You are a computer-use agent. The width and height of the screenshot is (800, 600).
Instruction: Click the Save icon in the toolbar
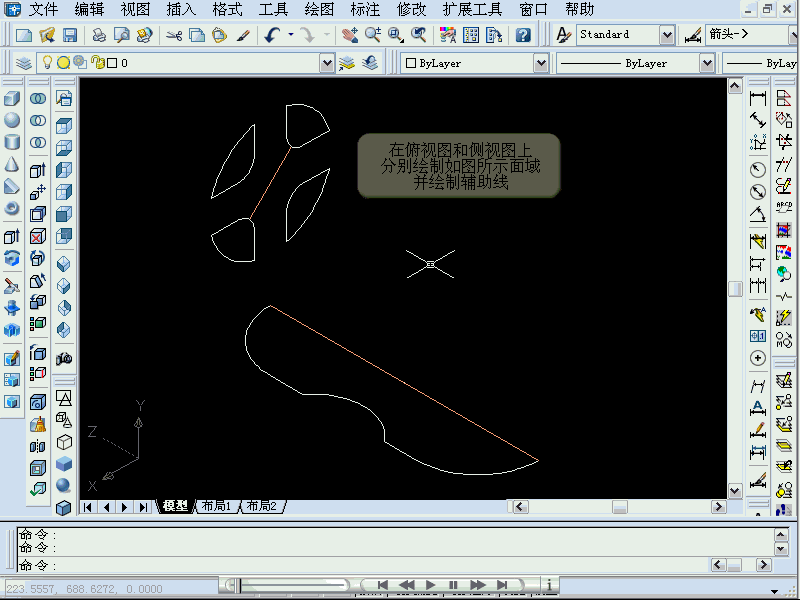pyautogui.click(x=70, y=35)
